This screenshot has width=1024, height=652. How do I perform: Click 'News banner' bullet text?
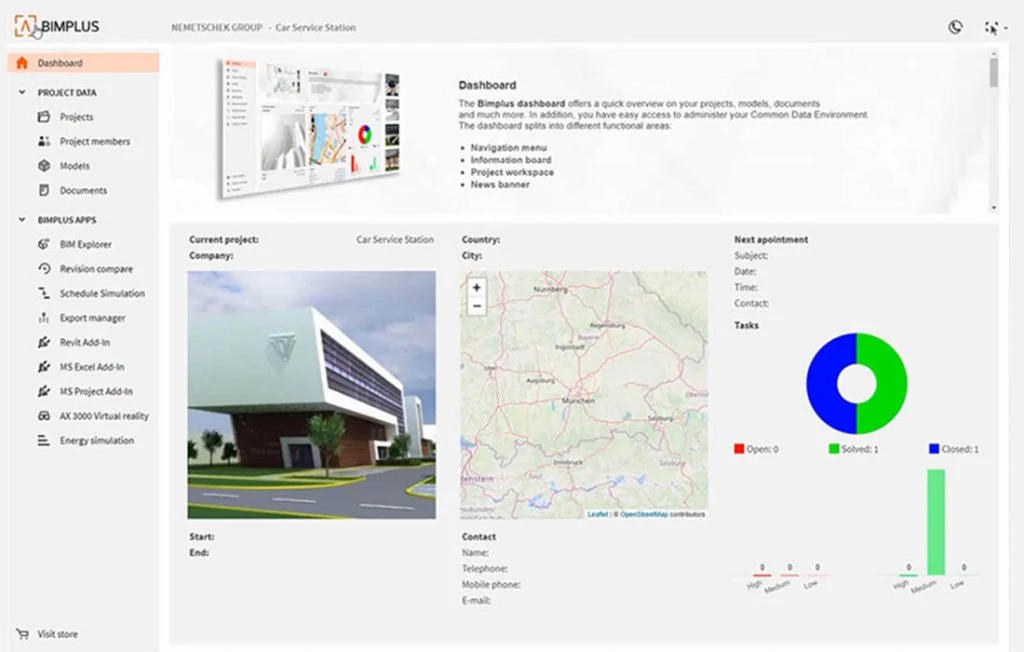pyautogui.click(x=500, y=185)
